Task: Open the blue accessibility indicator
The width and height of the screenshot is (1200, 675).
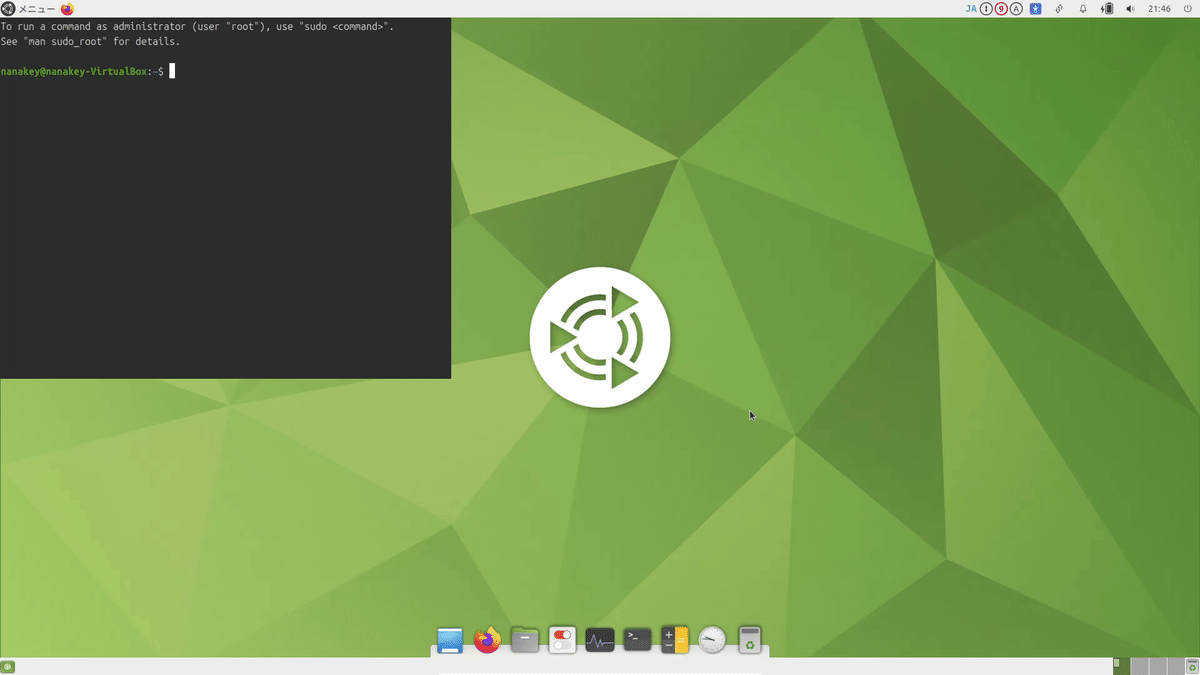Action: (1036, 9)
